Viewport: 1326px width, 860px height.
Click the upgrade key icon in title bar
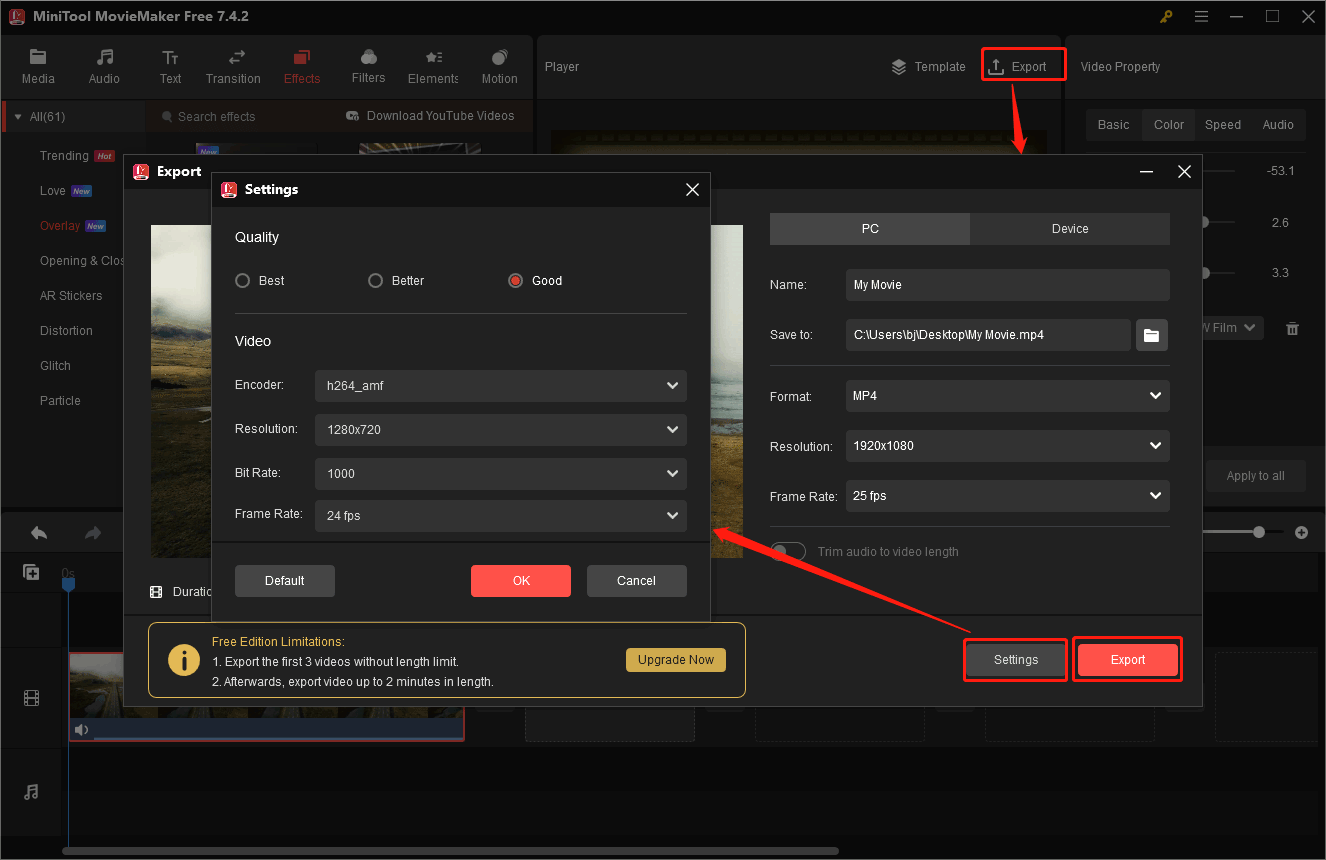coord(1166,16)
